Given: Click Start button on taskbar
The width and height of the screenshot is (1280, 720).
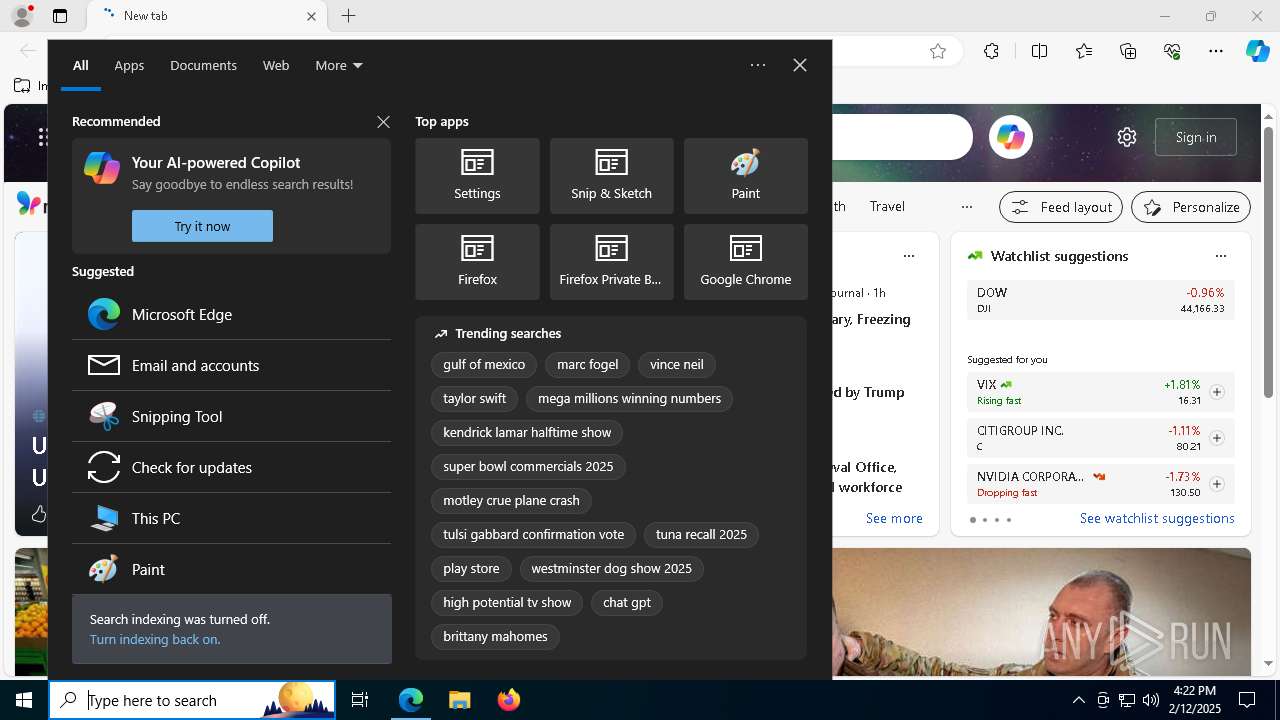Looking at the screenshot, I should (x=24, y=700).
